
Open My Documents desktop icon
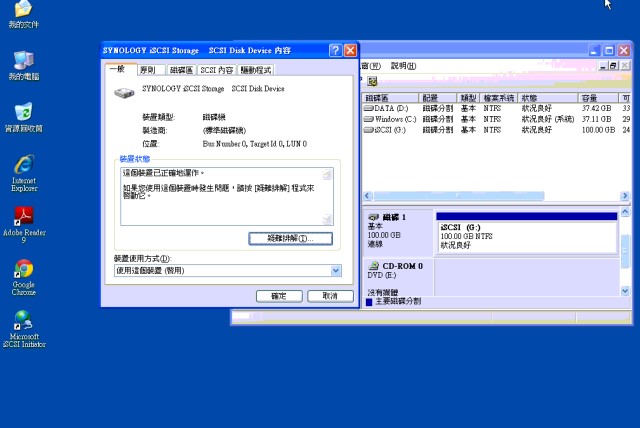pyautogui.click(x=23, y=14)
